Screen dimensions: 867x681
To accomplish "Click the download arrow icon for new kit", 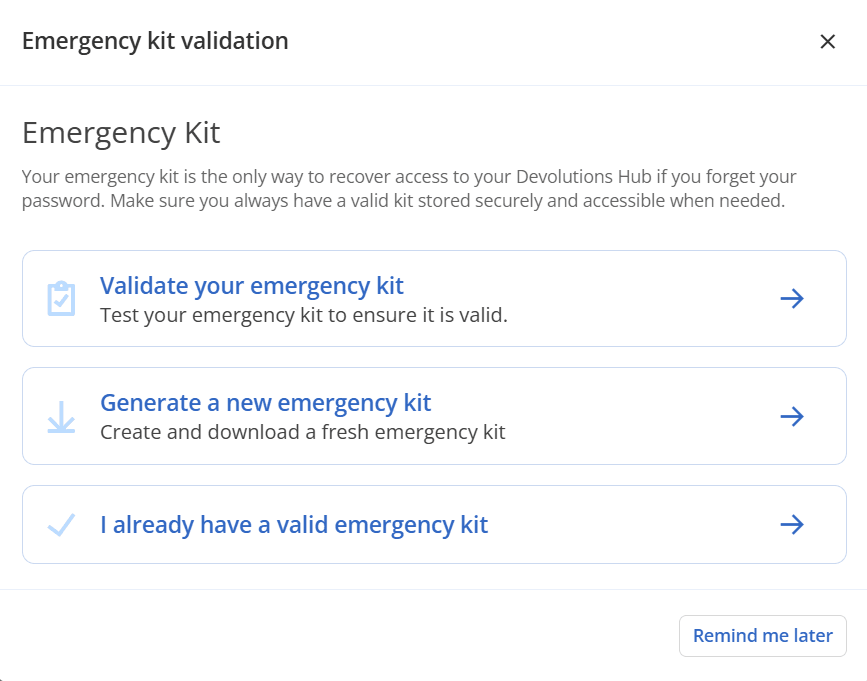I will (x=61, y=416).
